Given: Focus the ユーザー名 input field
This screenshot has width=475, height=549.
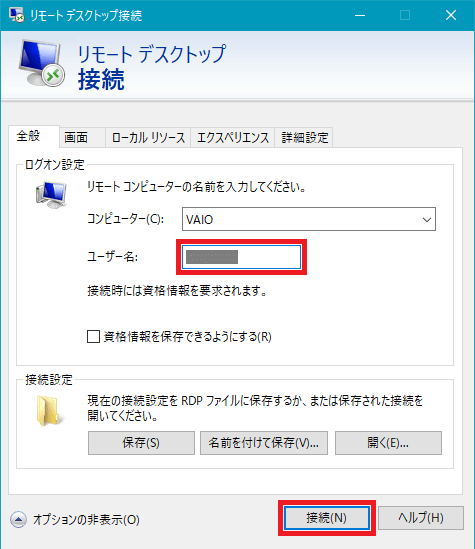Looking at the screenshot, I should [241, 257].
